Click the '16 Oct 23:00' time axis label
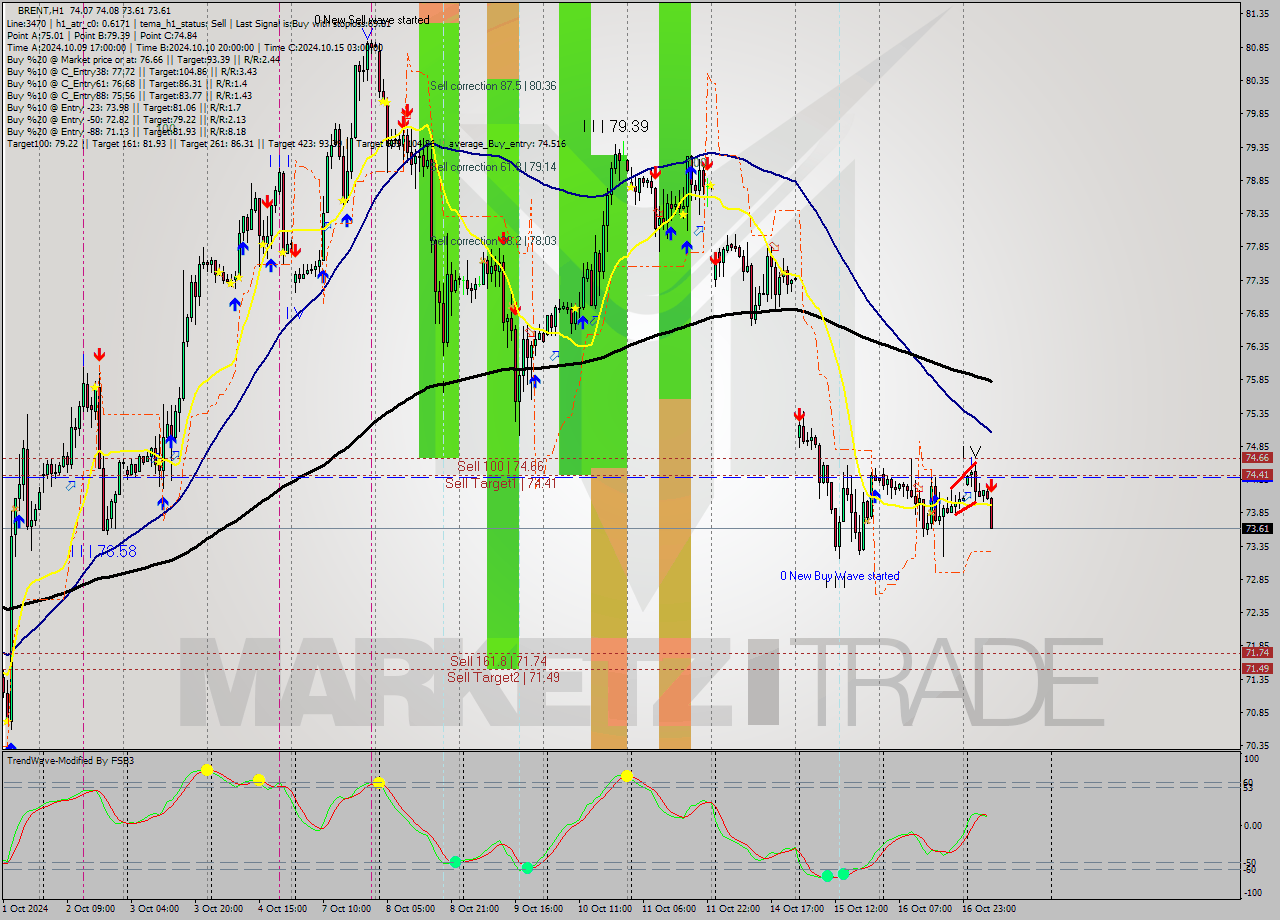1280x920 pixels. [x=989, y=908]
